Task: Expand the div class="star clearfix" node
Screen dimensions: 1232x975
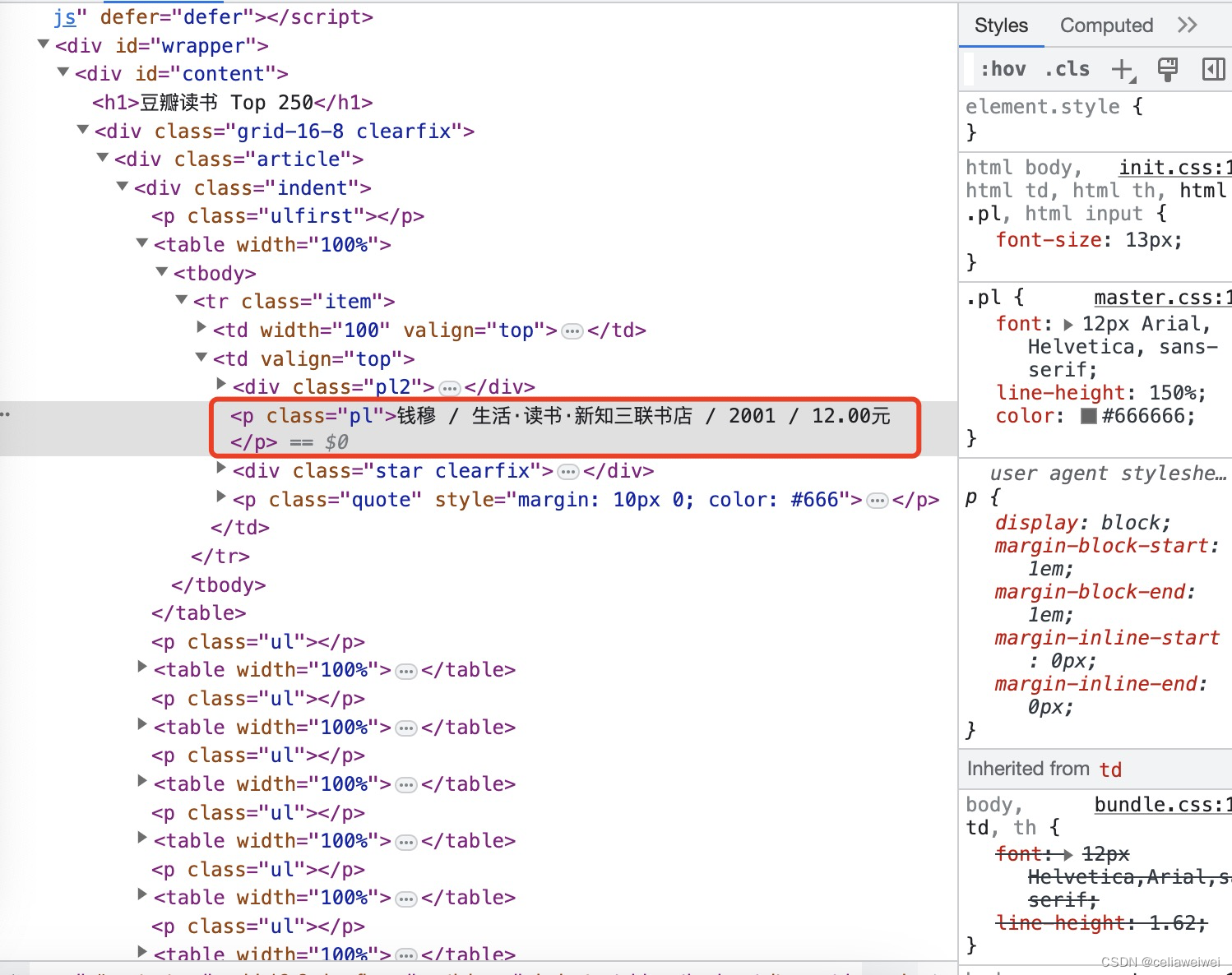Action: (x=221, y=469)
